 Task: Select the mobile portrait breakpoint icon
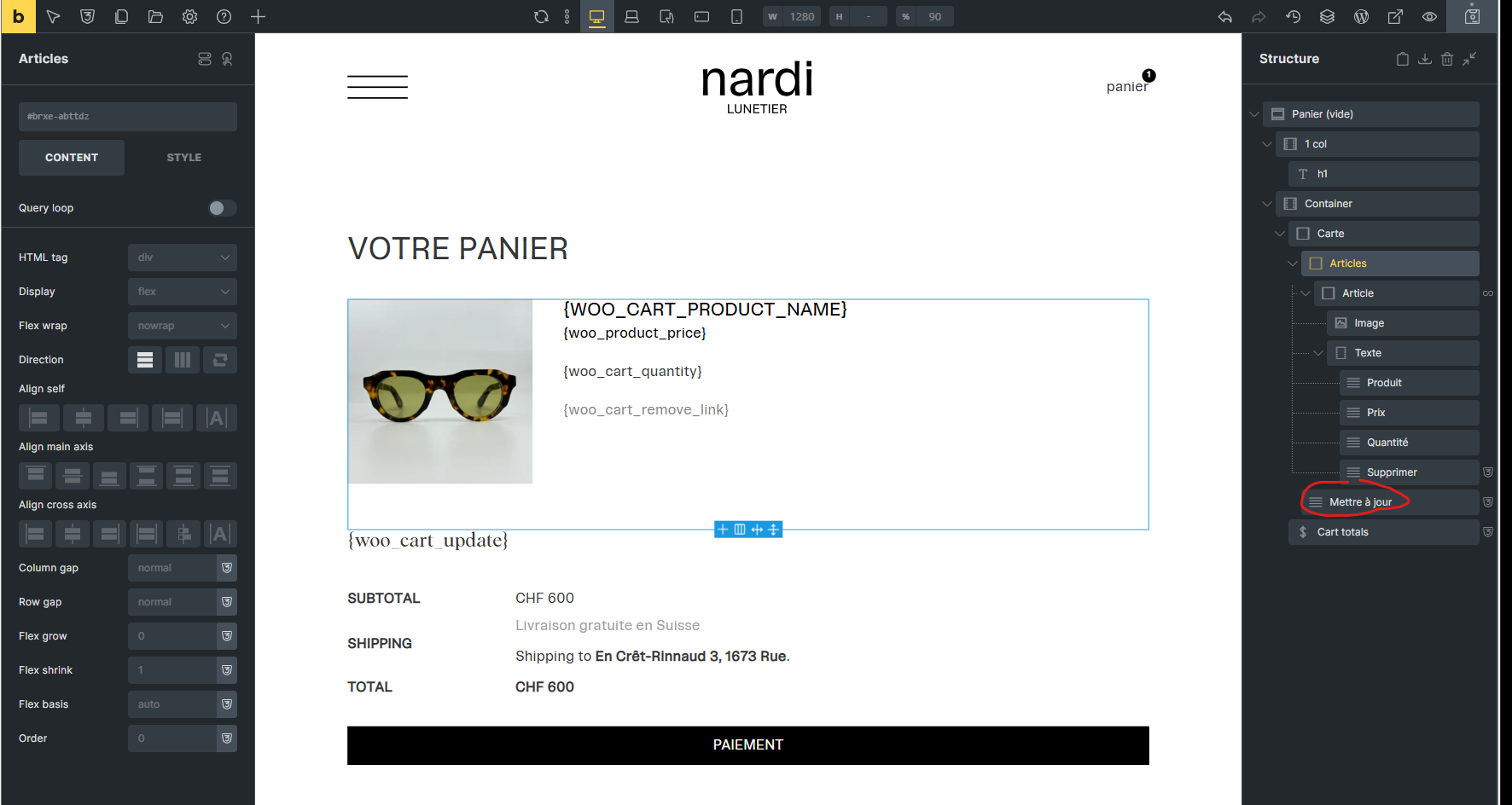click(736, 16)
